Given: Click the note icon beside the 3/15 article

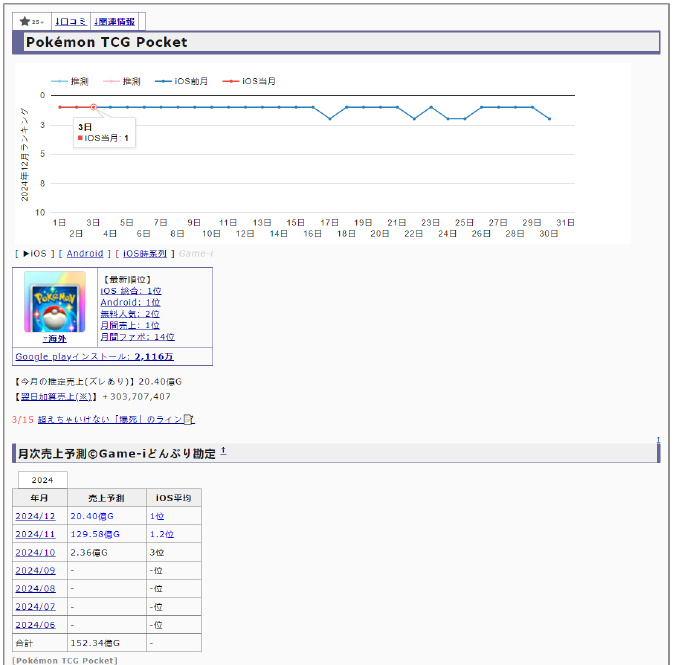Looking at the screenshot, I should [189, 420].
